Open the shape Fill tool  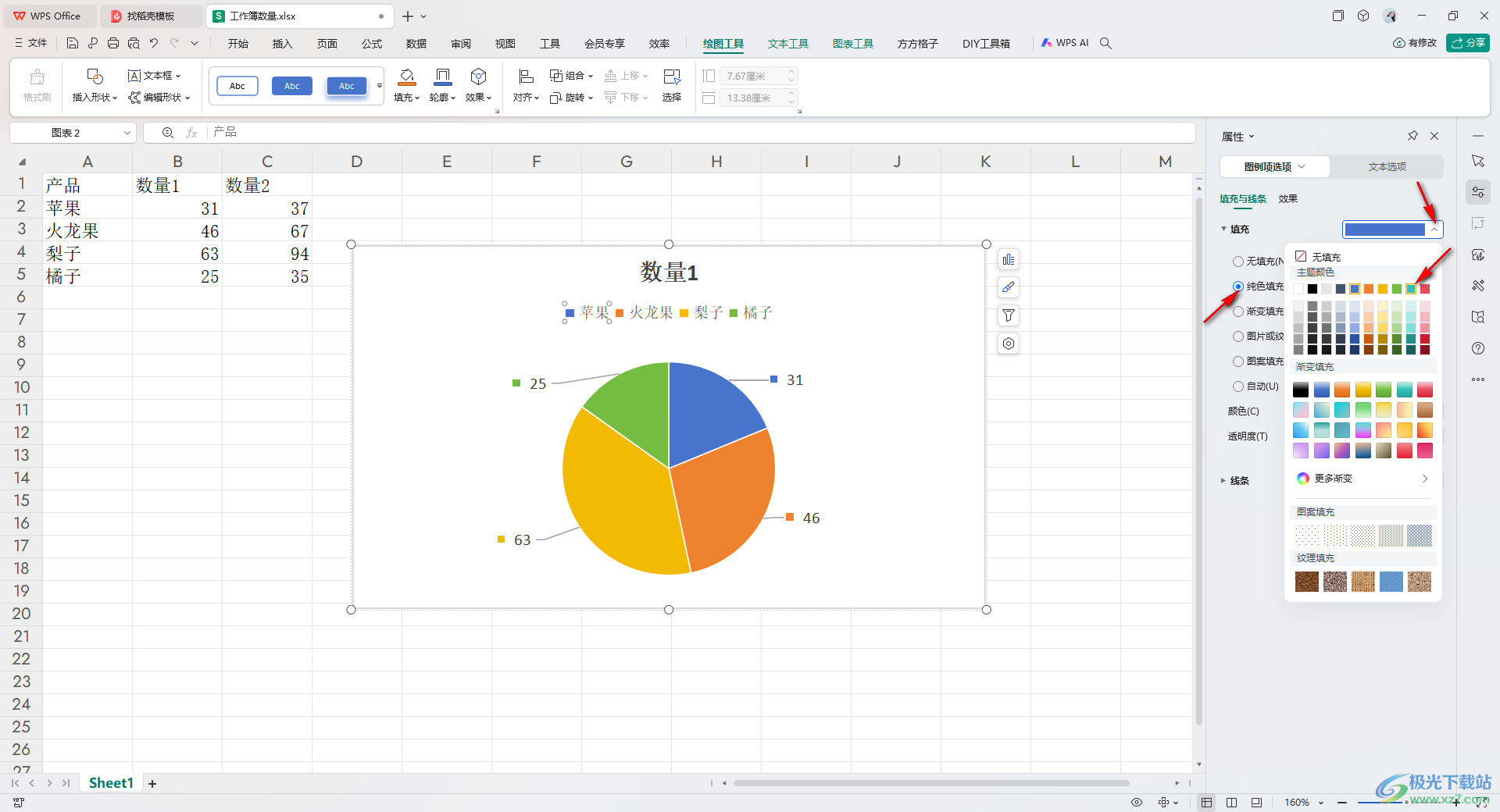(406, 86)
